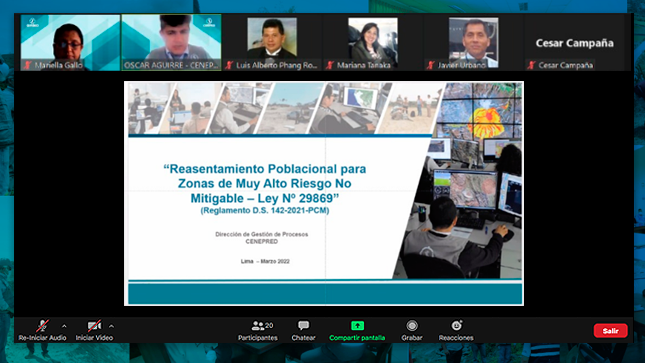Click the Re-Iniciar Audio microphone icon

pos(42,326)
